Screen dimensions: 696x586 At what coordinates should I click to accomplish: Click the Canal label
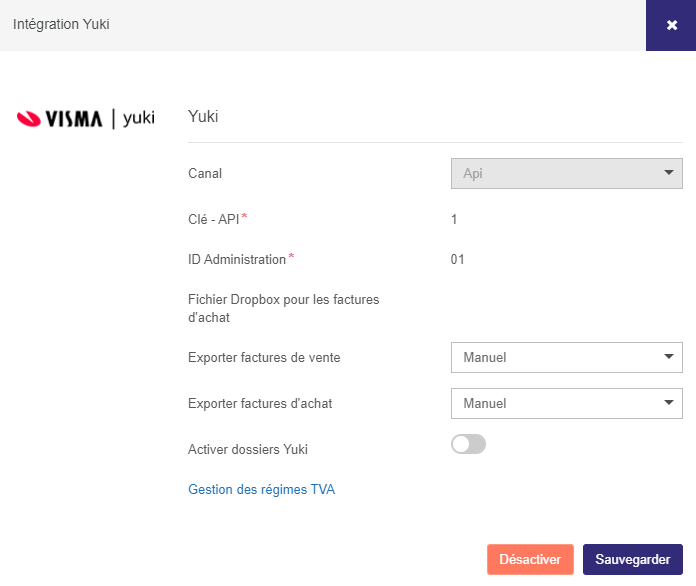[205, 174]
